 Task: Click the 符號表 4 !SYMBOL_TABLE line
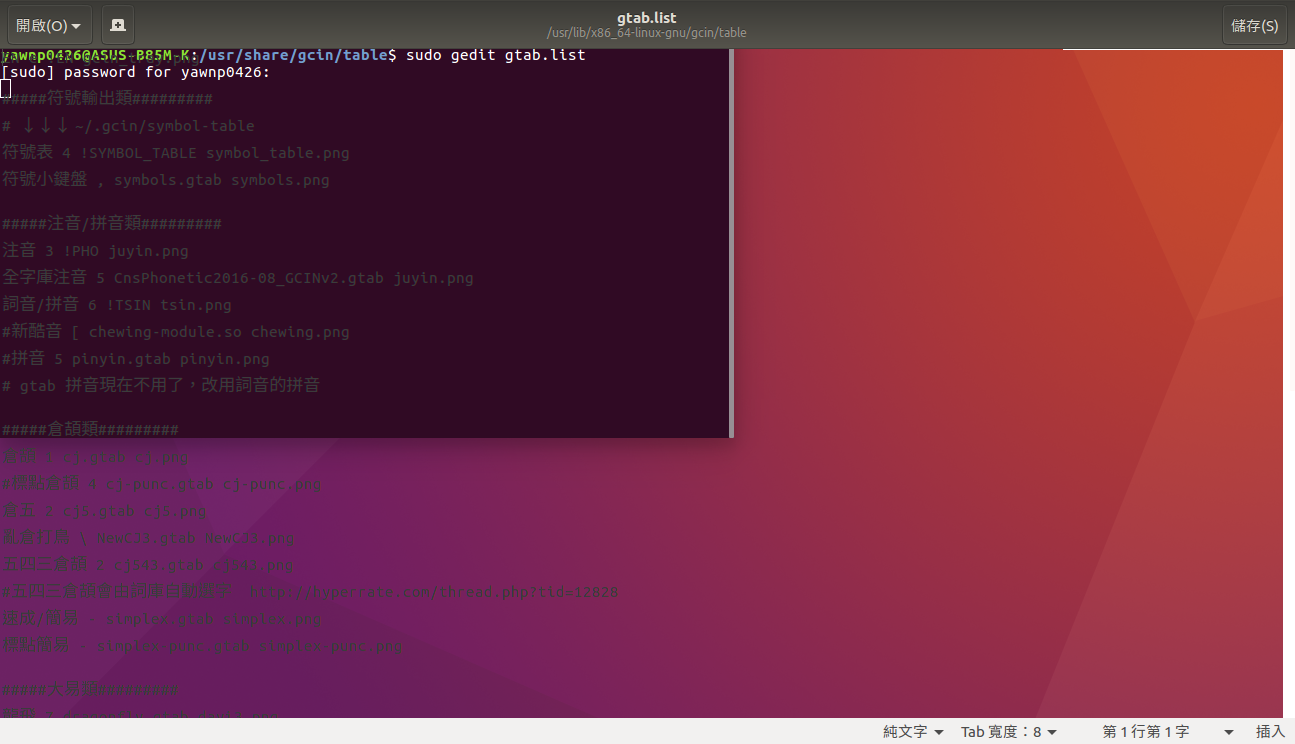tap(176, 153)
